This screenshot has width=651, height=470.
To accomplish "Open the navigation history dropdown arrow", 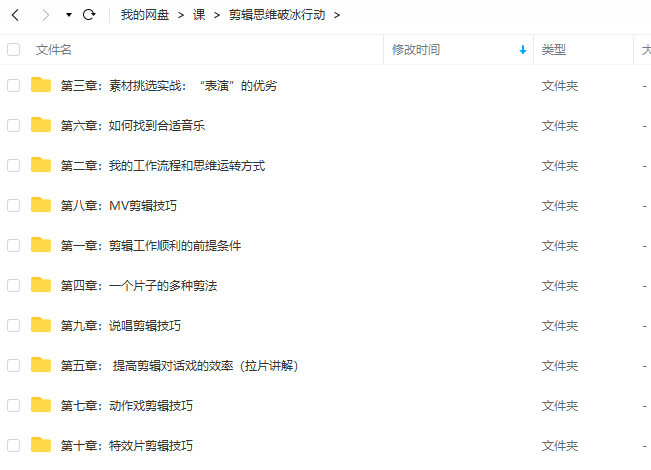I will [x=68, y=16].
